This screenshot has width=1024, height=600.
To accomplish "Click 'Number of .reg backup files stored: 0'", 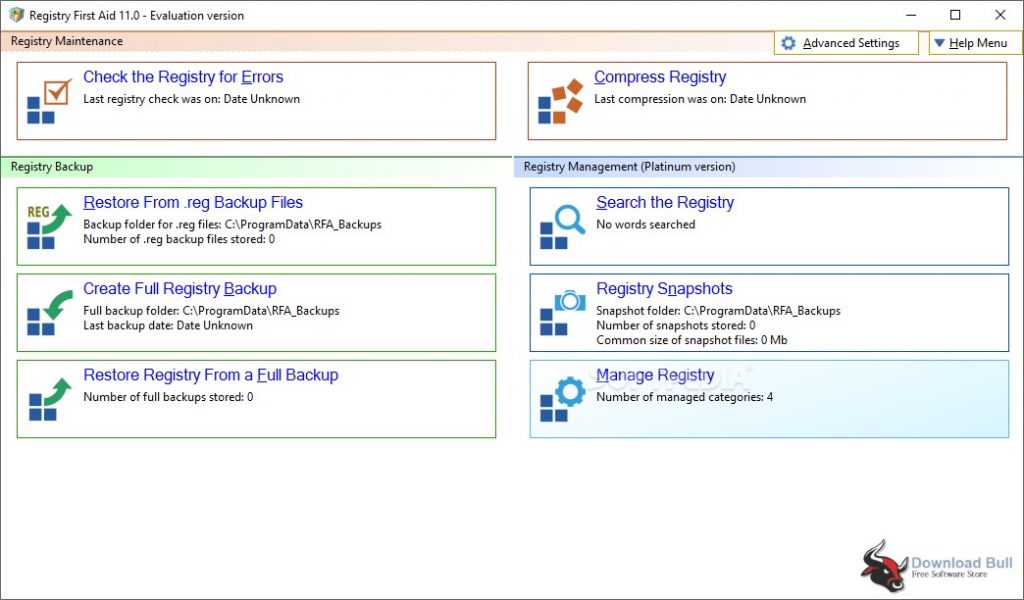I will pyautogui.click(x=179, y=239).
